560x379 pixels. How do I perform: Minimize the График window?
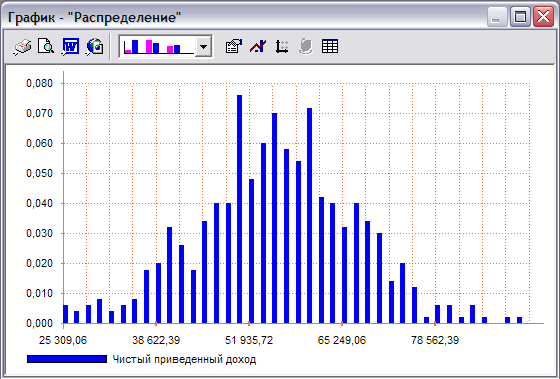[496, 17]
